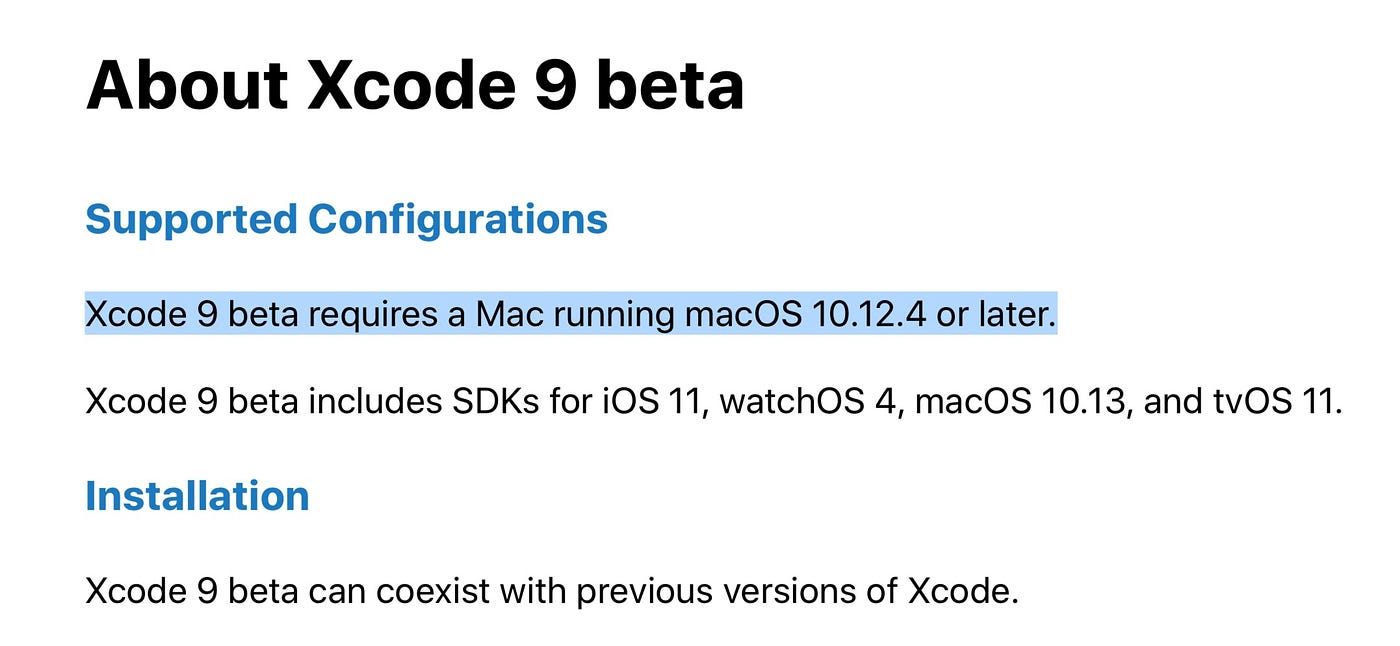
Task: Click the version number "10.12.4" in the highlighted line
Action: (x=868, y=315)
